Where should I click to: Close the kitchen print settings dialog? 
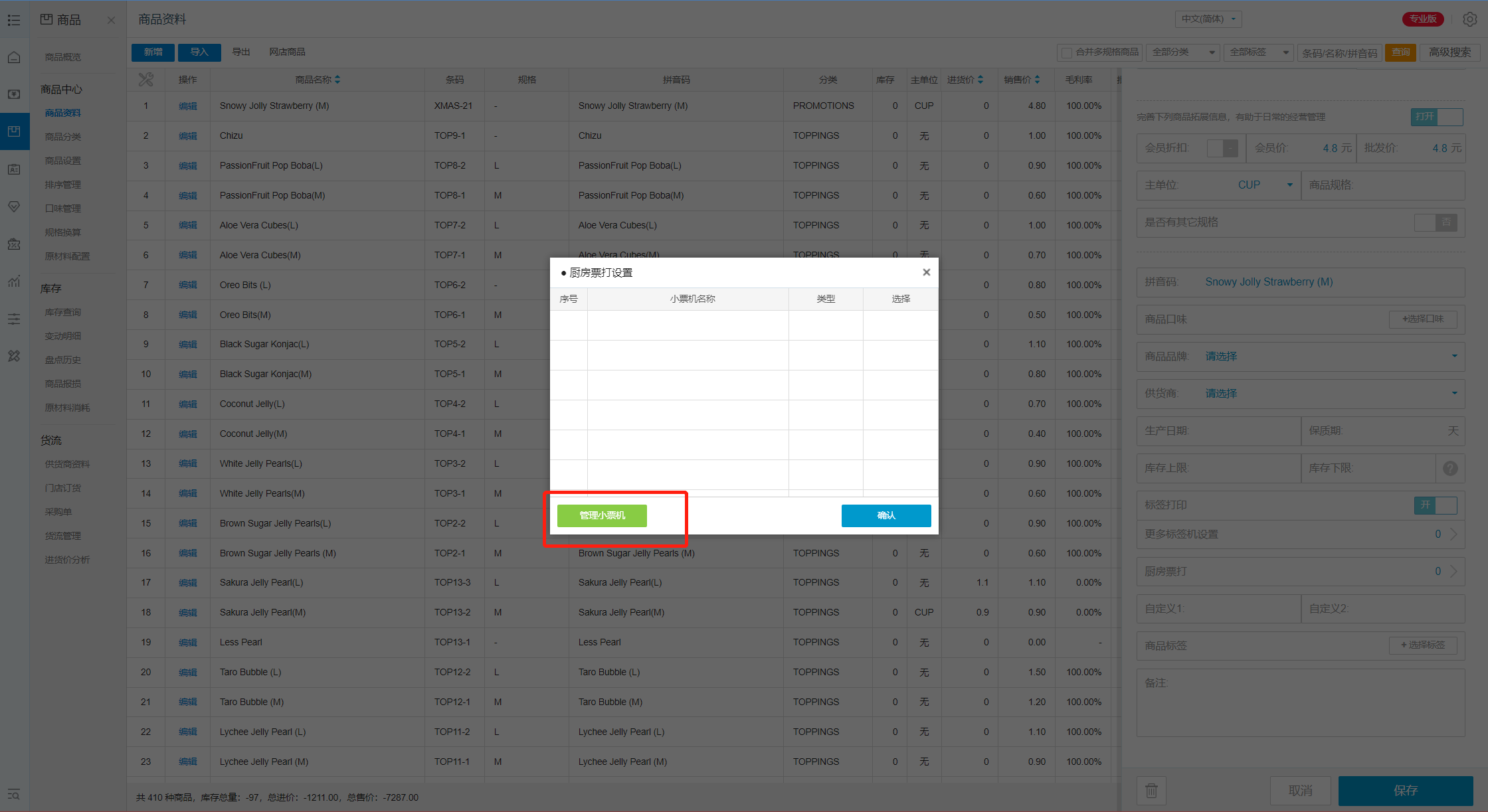pyautogui.click(x=926, y=272)
